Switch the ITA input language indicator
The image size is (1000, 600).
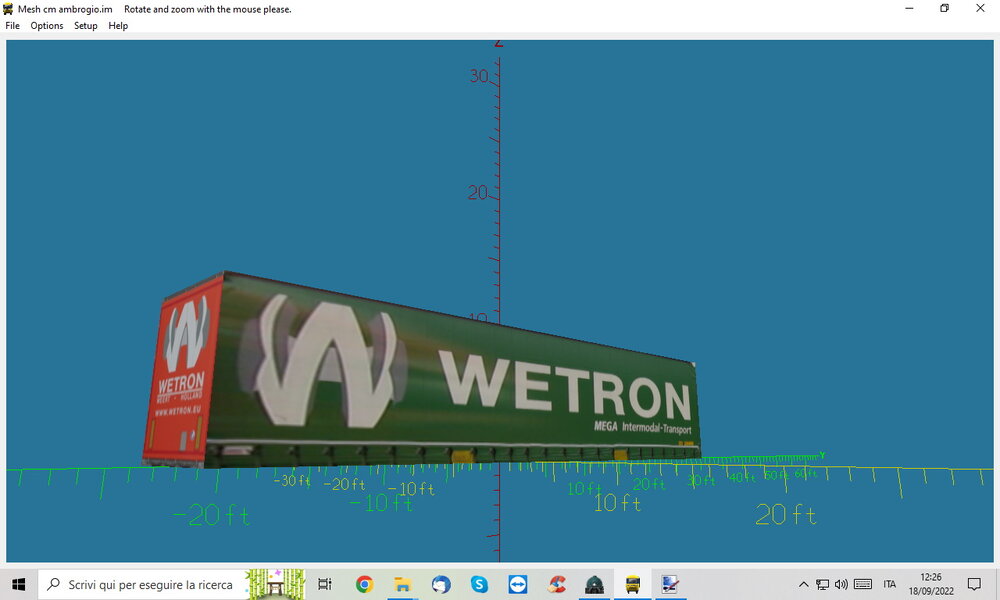[890, 584]
